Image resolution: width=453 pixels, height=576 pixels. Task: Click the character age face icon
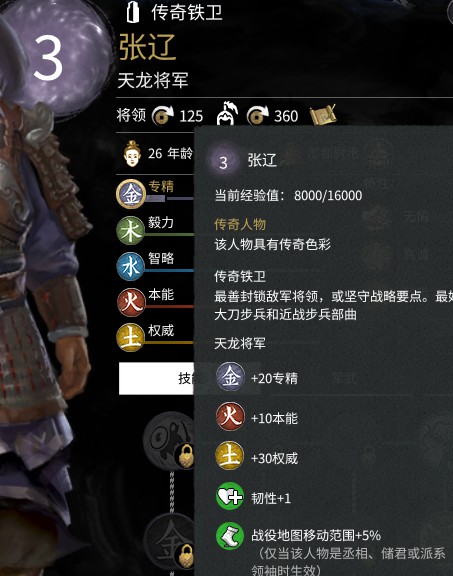(132, 153)
